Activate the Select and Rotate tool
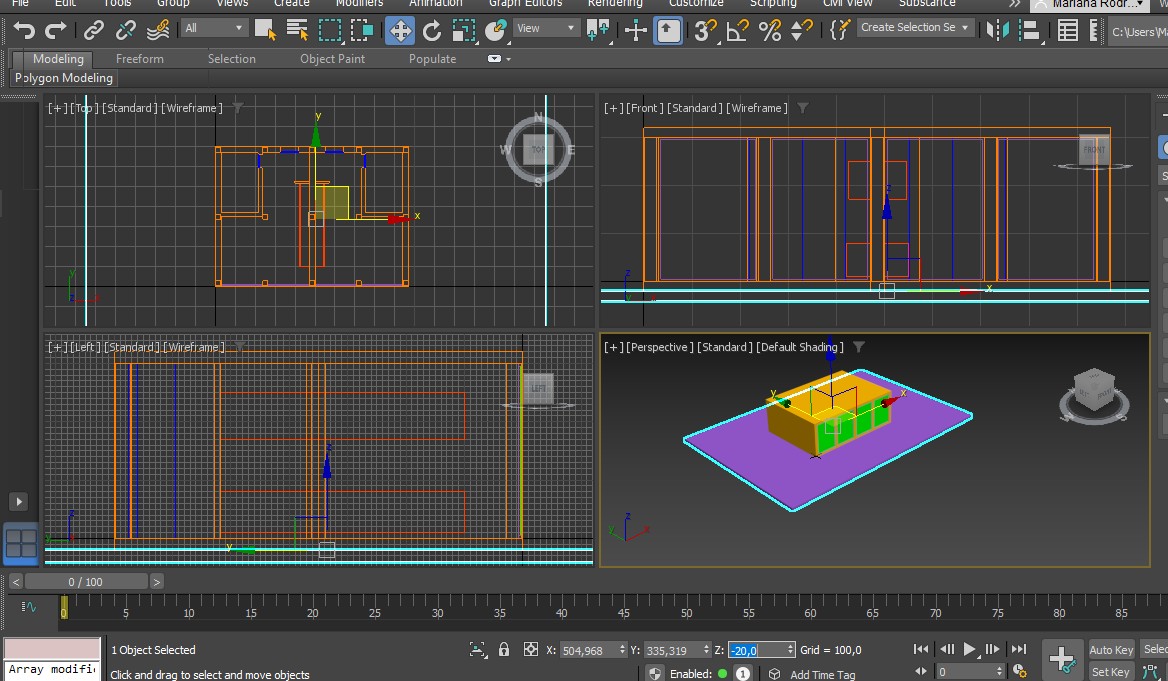 pyautogui.click(x=432, y=30)
